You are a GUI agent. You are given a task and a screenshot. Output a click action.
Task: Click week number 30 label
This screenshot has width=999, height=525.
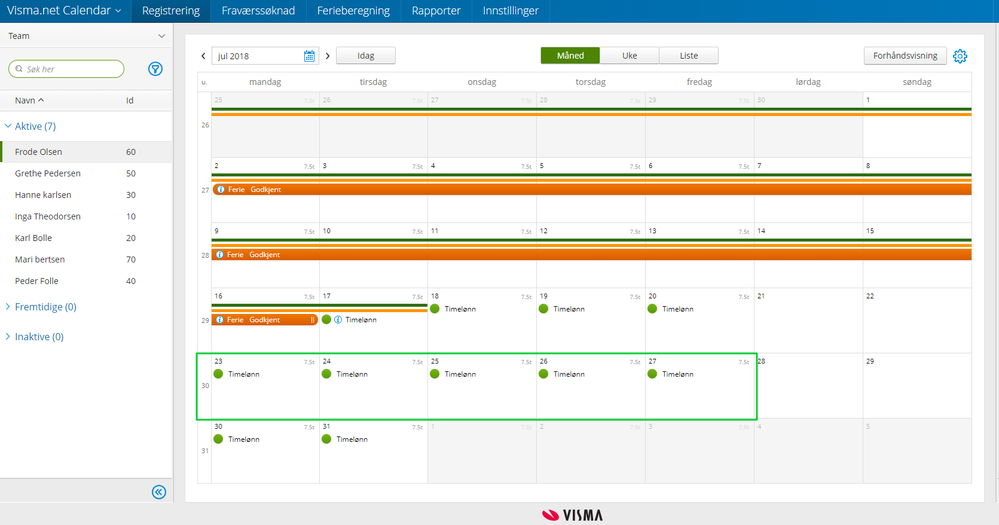click(205, 386)
